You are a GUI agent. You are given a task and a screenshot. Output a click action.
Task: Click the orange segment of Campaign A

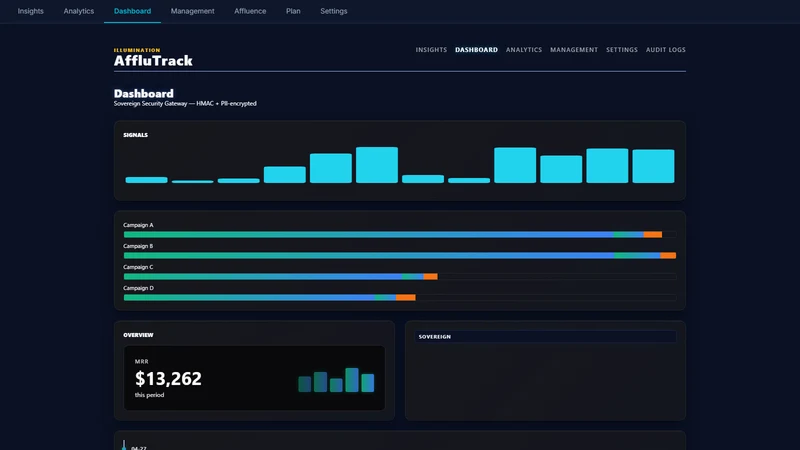653,235
